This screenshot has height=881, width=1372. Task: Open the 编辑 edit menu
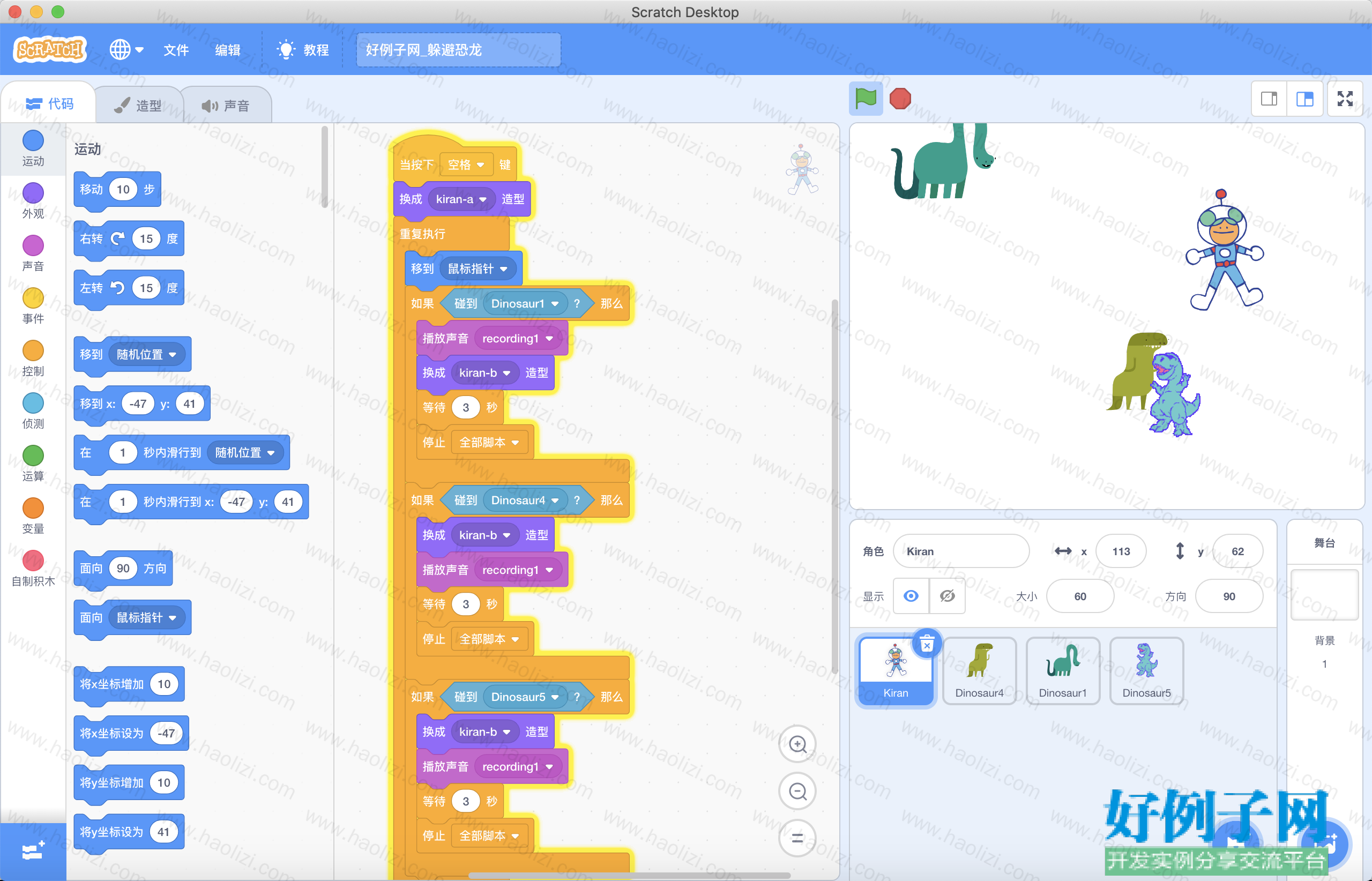point(228,50)
